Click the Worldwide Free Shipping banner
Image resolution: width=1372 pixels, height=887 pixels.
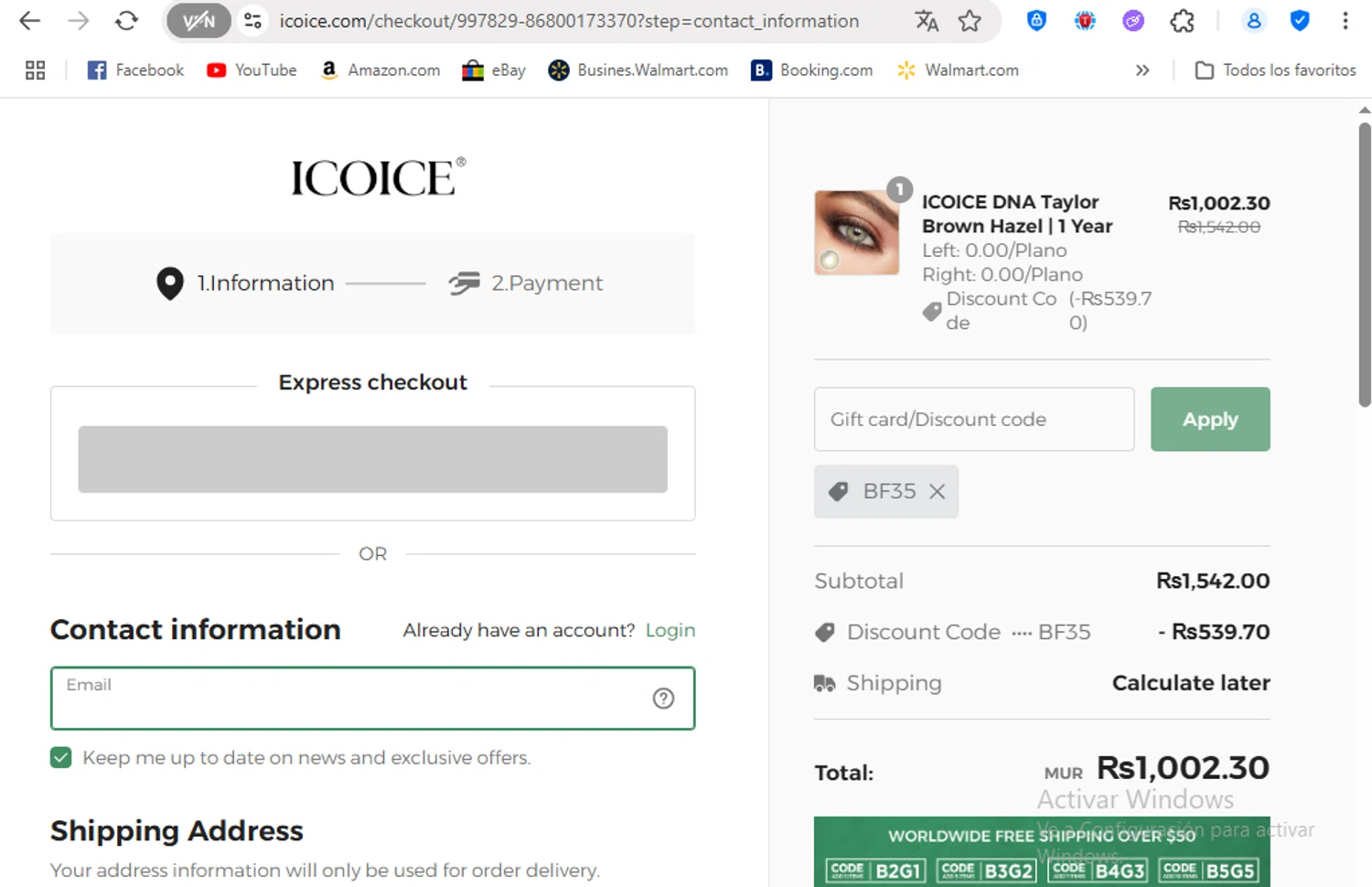click(1042, 851)
